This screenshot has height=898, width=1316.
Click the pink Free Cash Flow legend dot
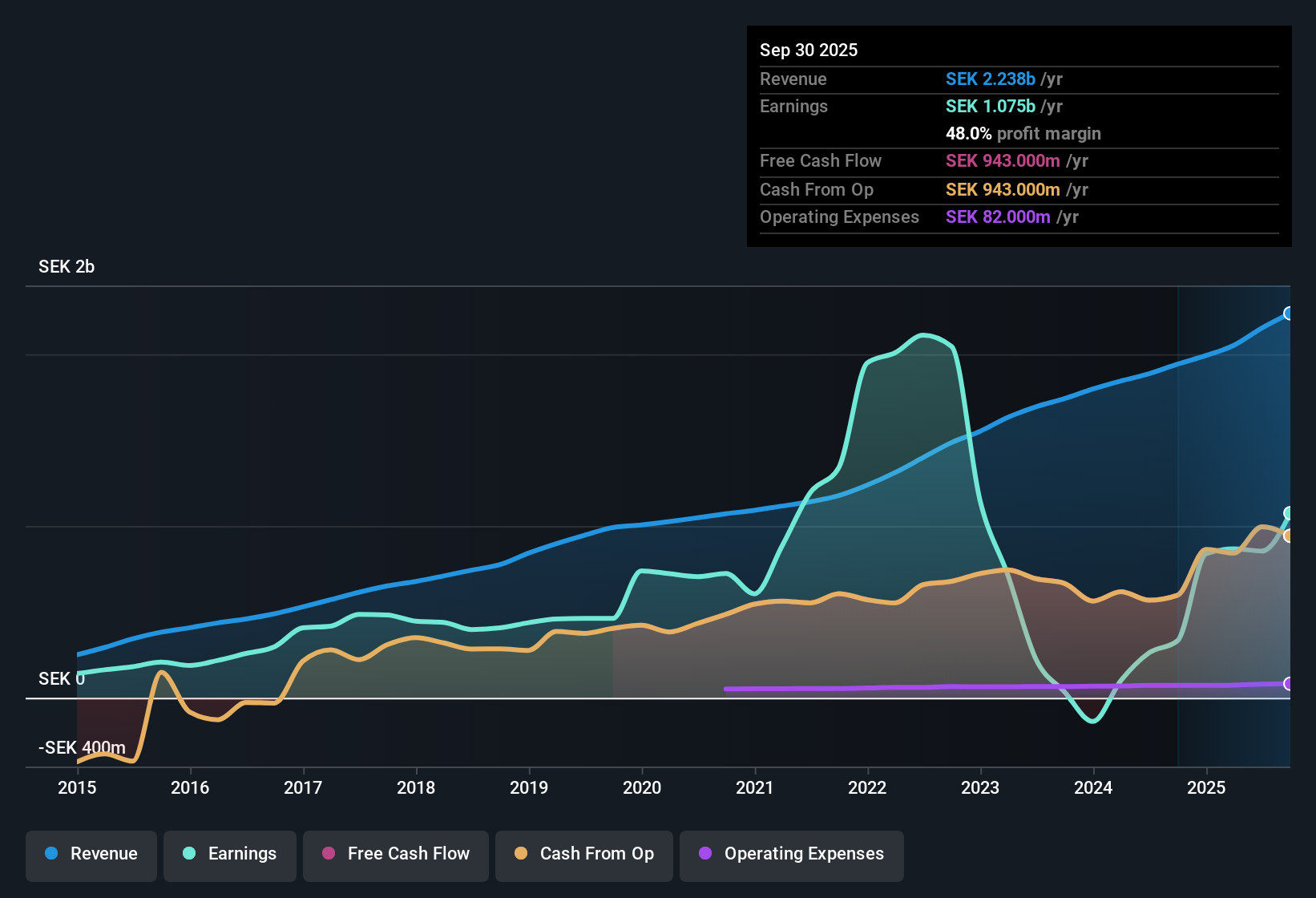click(327, 853)
